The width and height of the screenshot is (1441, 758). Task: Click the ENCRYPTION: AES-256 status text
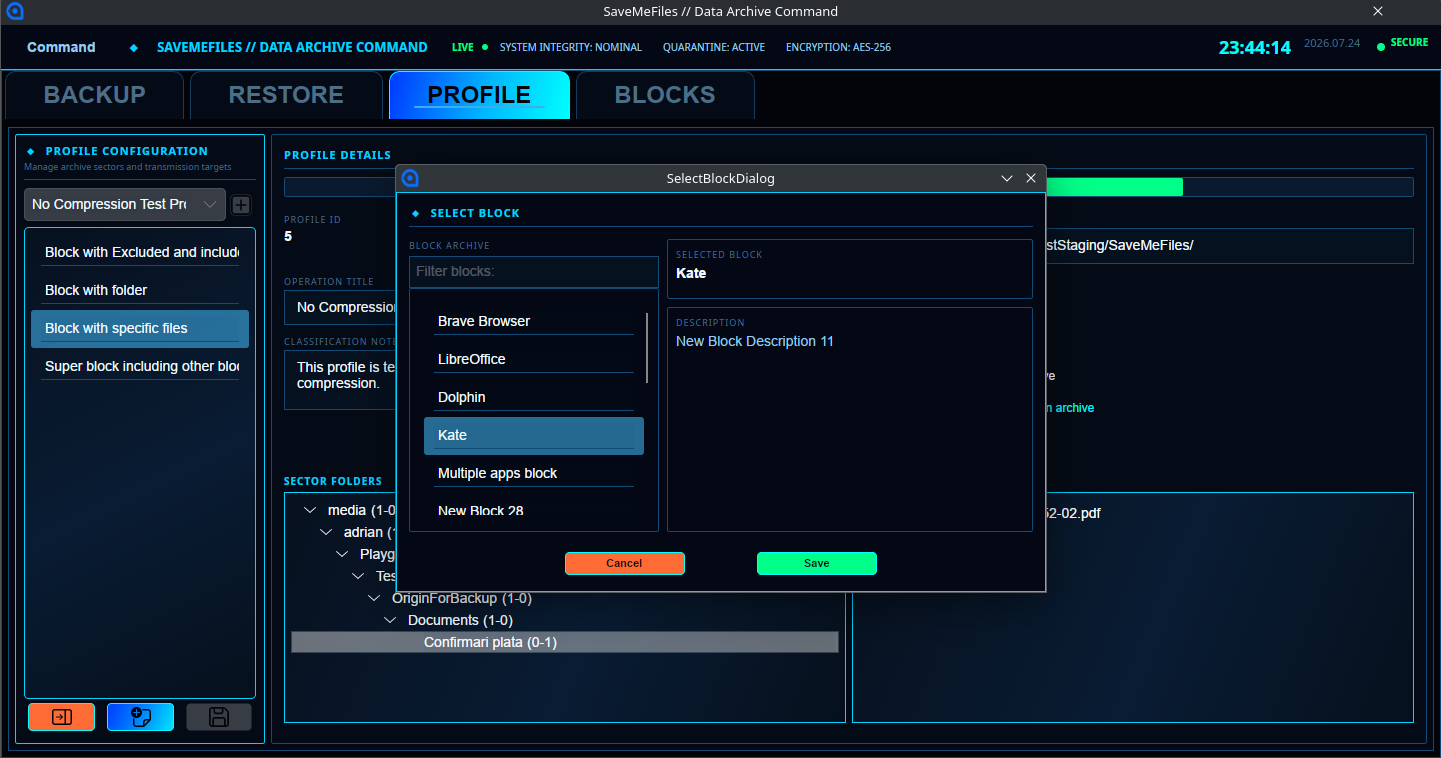[838, 47]
